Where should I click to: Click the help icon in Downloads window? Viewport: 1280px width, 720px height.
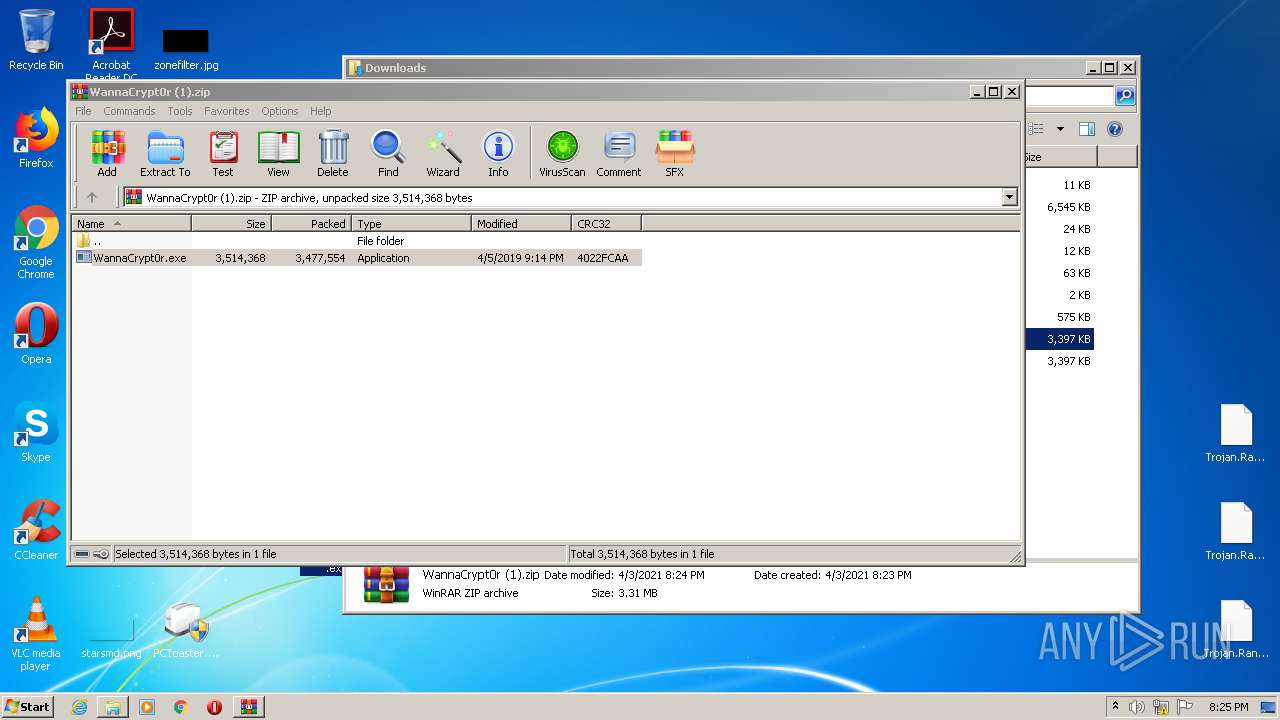(x=1115, y=129)
